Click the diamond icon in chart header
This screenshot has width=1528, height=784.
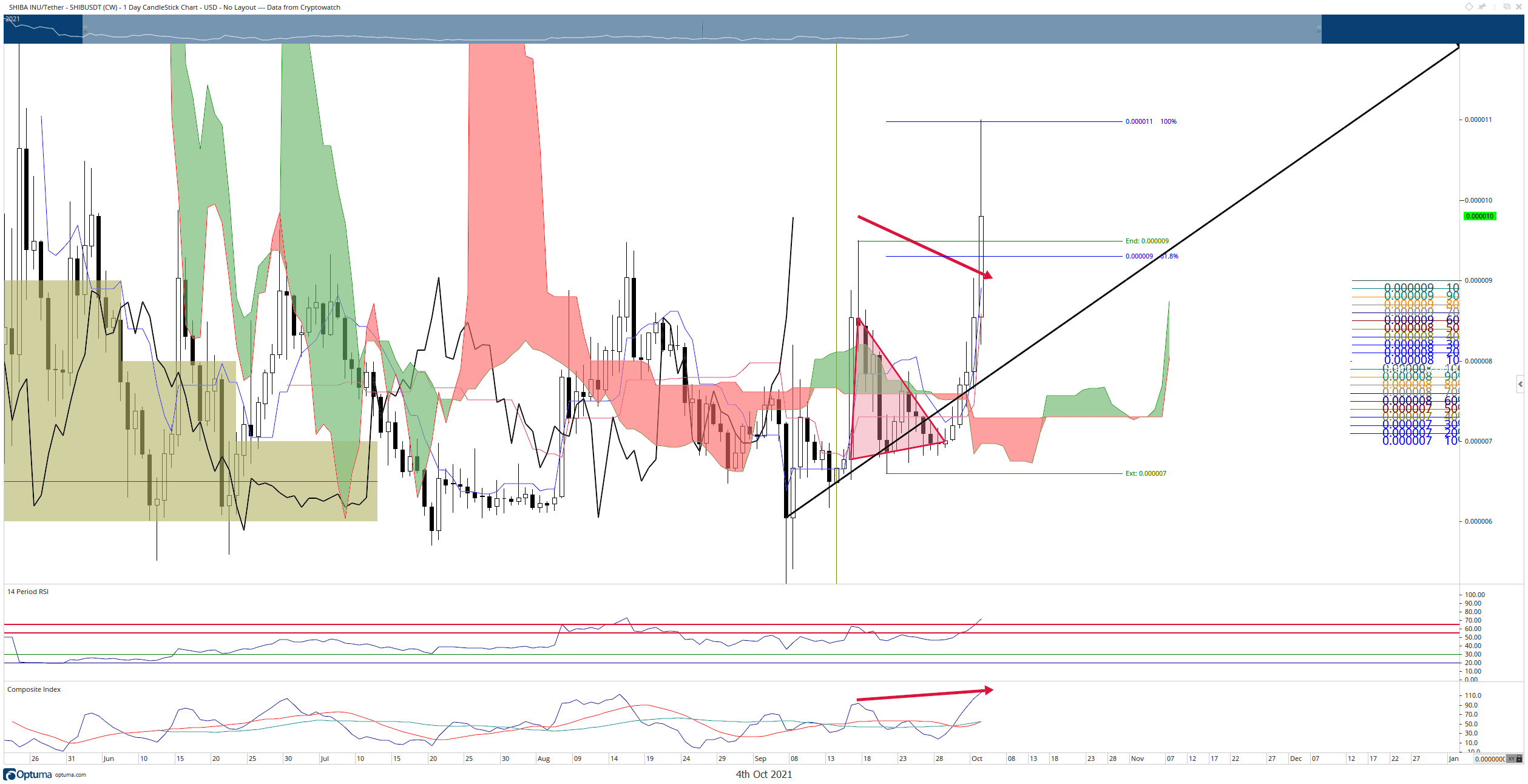(x=1469, y=7)
